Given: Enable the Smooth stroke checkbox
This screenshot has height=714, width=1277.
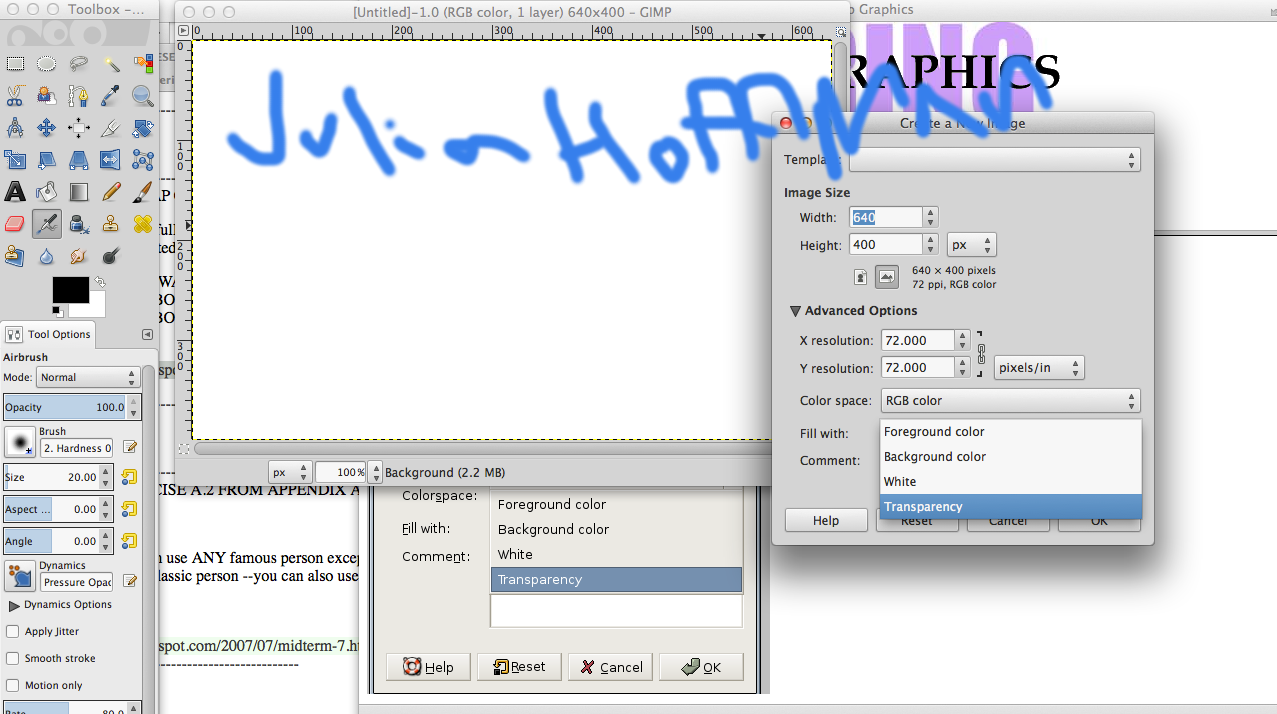Looking at the screenshot, I should point(13,658).
